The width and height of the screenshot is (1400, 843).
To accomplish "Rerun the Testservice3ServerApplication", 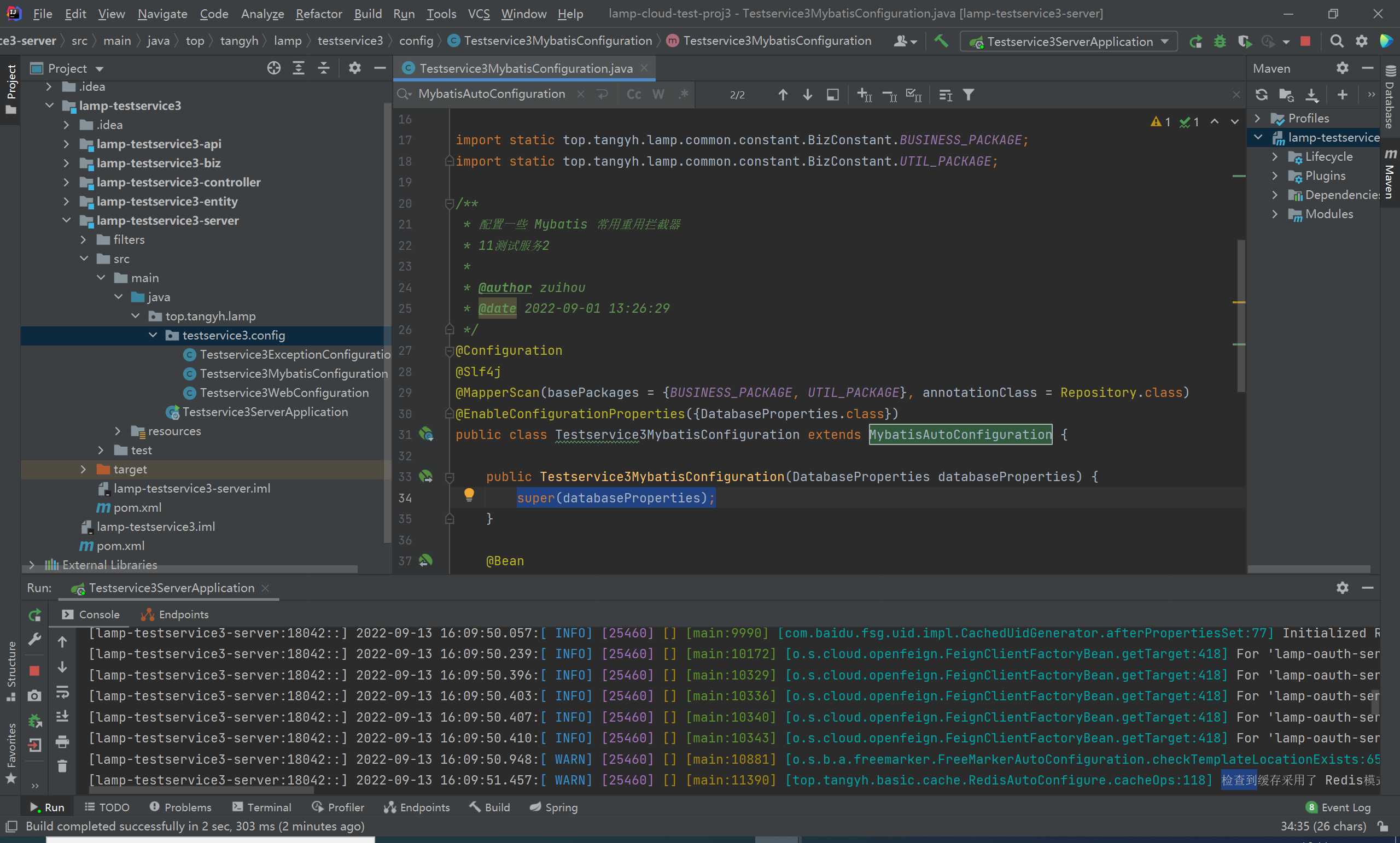I will click(x=1197, y=41).
